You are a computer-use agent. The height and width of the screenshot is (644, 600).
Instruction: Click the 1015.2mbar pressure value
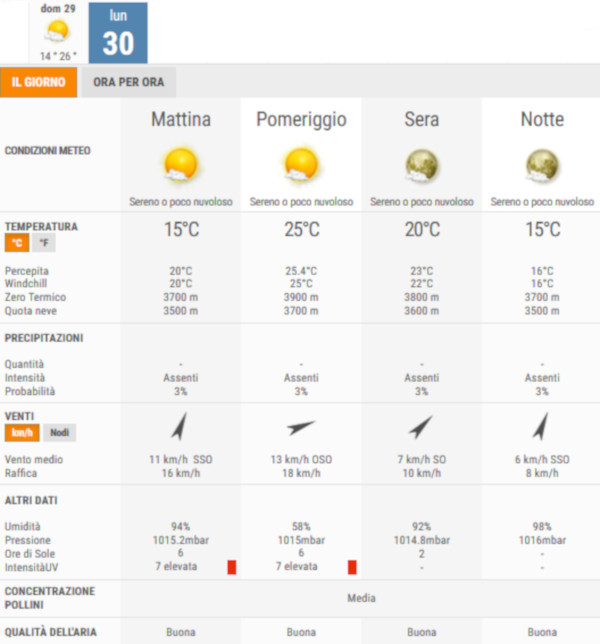tap(181, 540)
